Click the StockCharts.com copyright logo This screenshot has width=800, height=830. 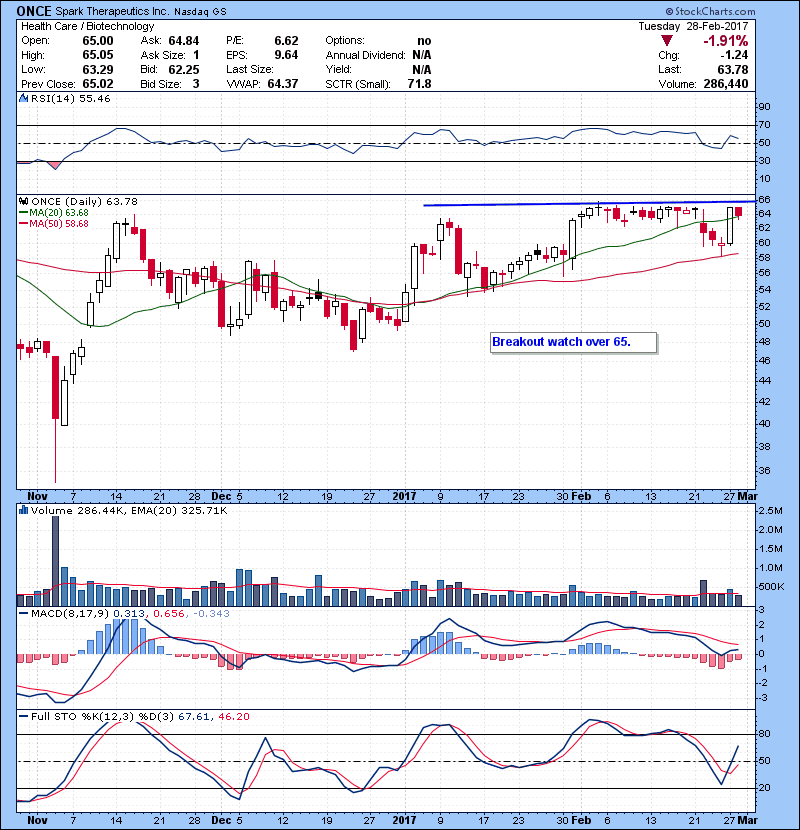pos(709,11)
